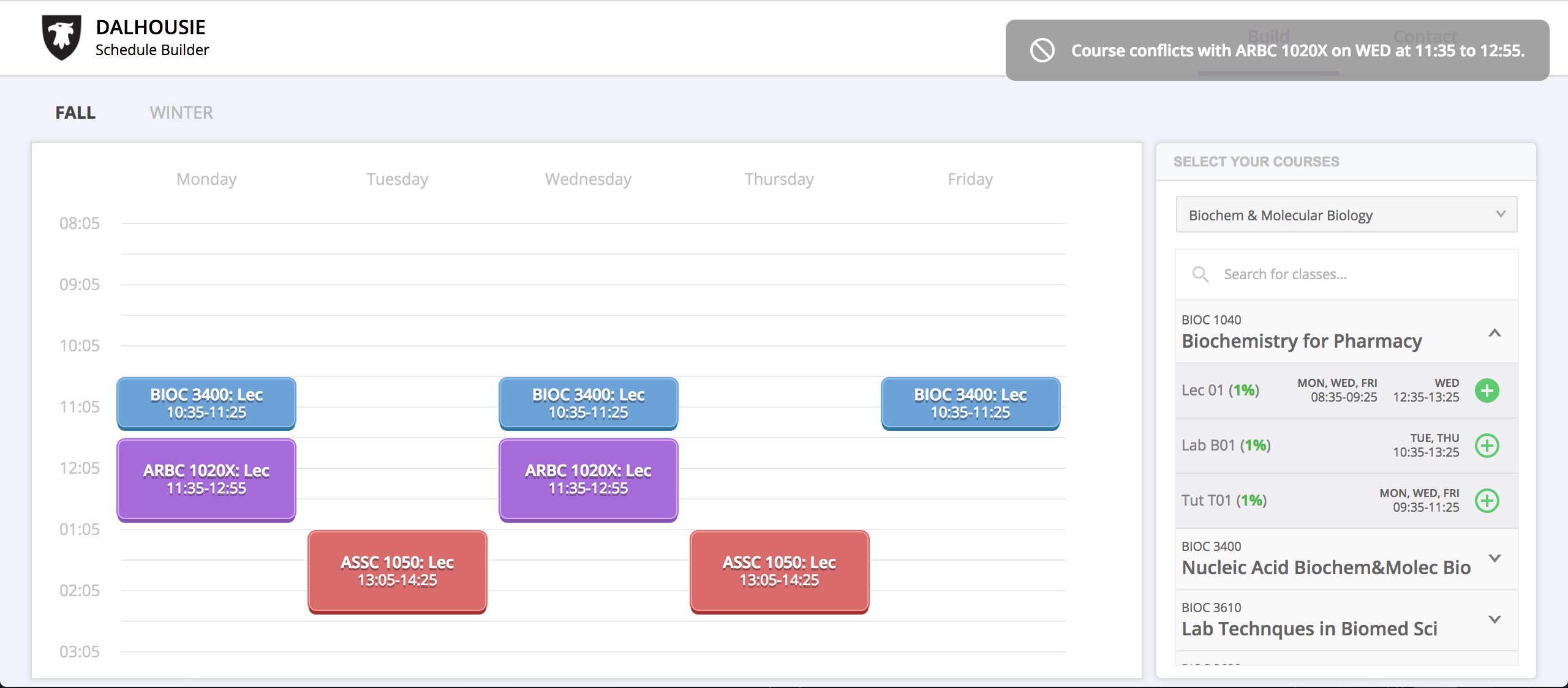The width and height of the screenshot is (1568, 688).
Task: Select Wednesday ARBC 1020X lecture block
Action: click(588, 480)
